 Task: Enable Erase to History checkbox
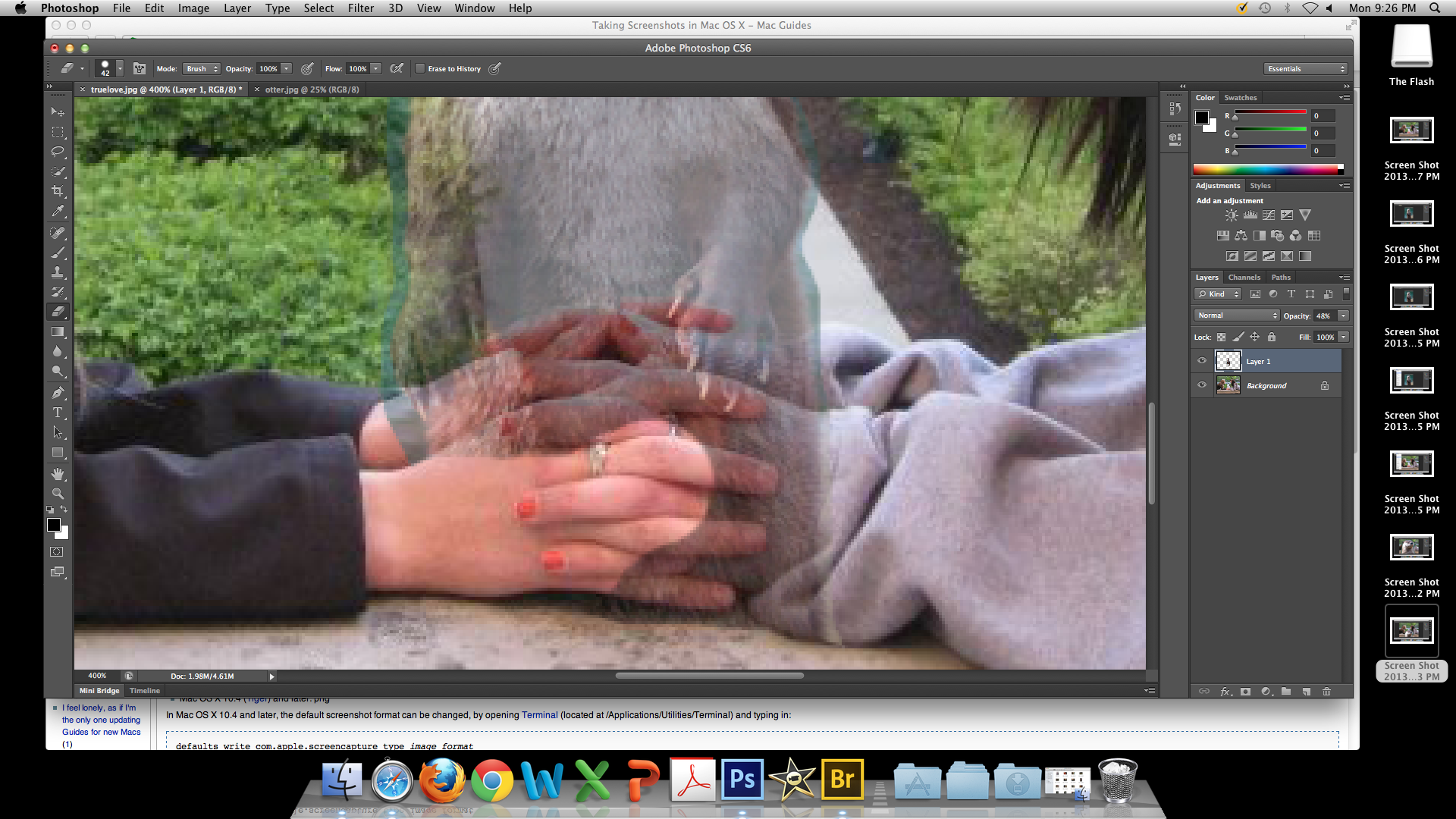[420, 68]
